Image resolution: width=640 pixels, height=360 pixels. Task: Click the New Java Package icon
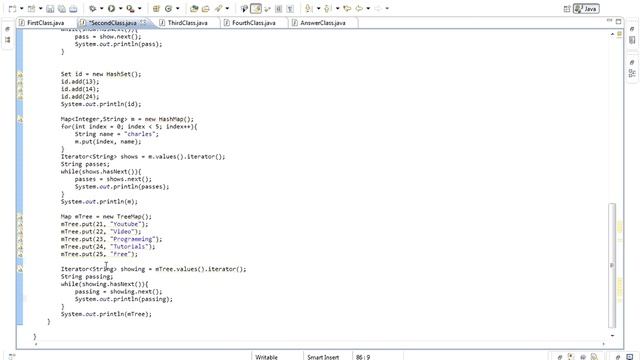156,9
